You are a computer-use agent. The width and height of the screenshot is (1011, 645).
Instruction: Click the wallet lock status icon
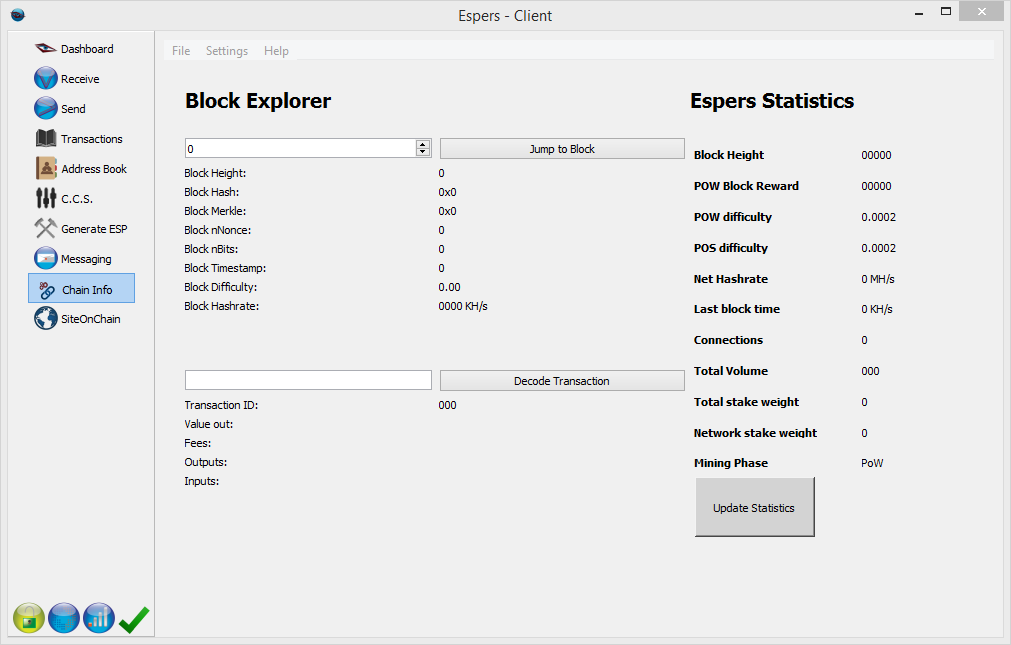28,618
